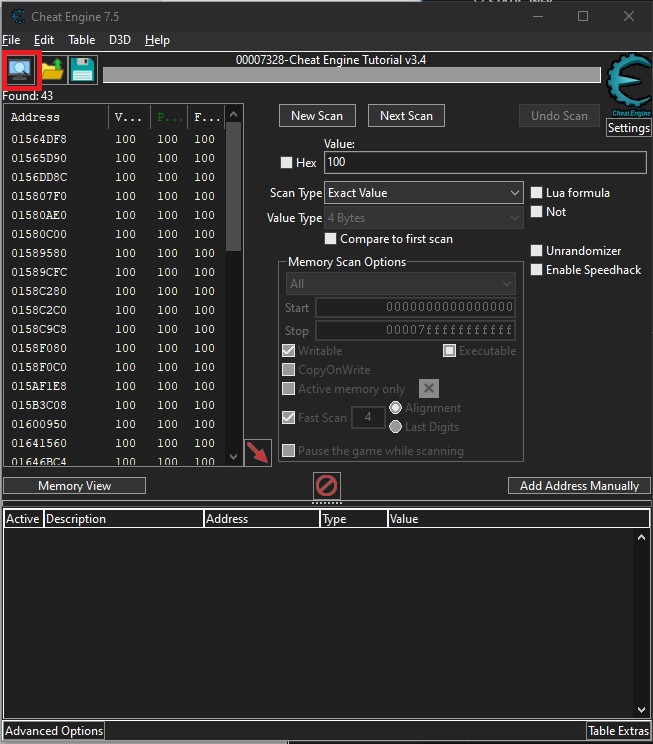Open the Edit menu
Viewport: 653px width, 744px height.
44,40
